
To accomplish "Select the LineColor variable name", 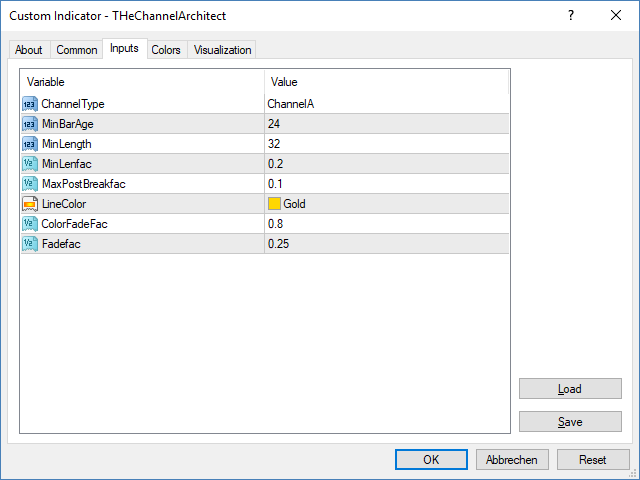I will [x=64, y=204].
